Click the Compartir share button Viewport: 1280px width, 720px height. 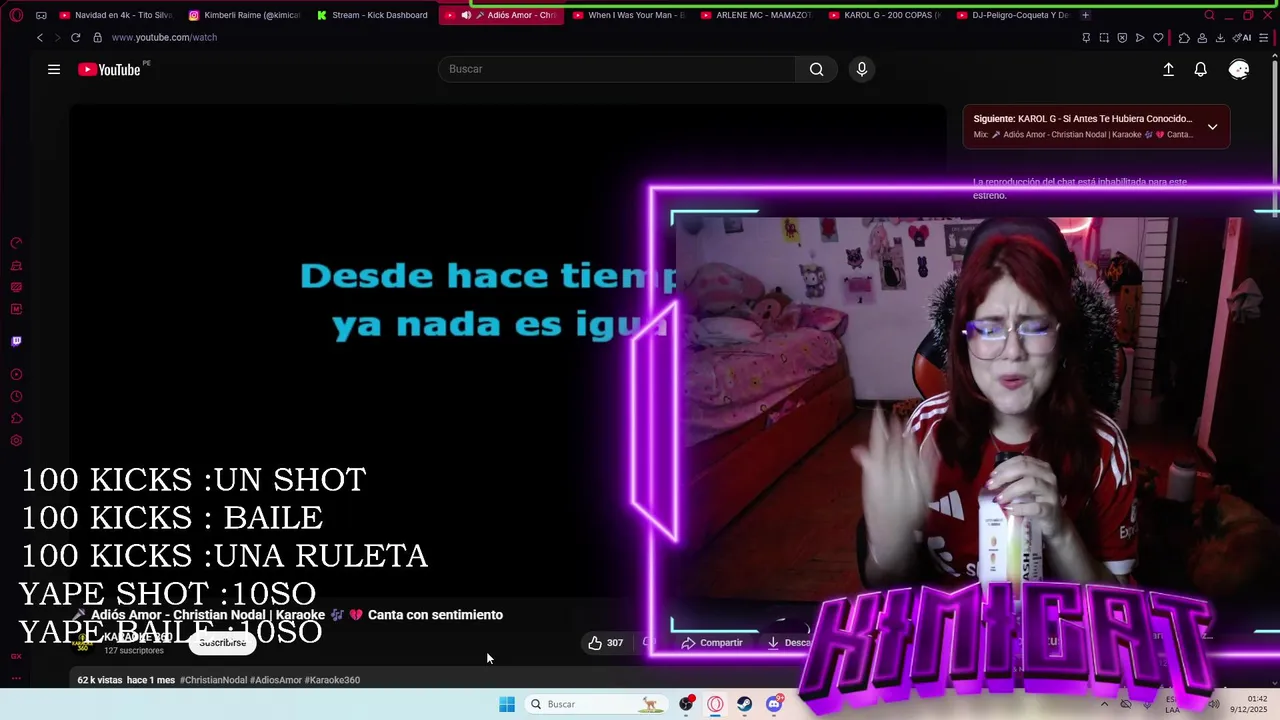click(x=712, y=643)
